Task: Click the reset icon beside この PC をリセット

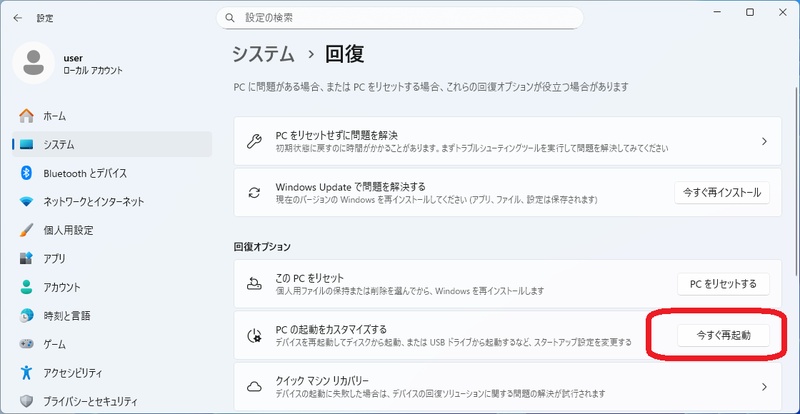Action: click(x=254, y=283)
